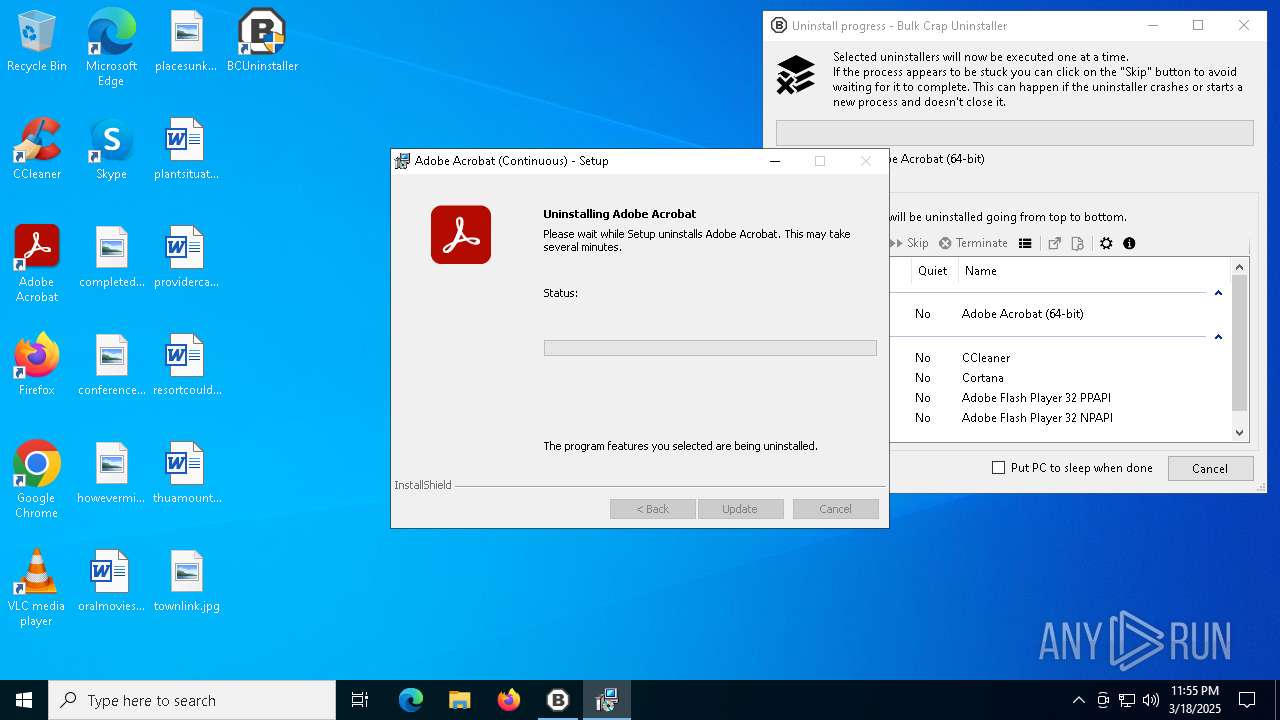Select the howevermi image file icon
This screenshot has height=720, width=1280.
(111, 474)
